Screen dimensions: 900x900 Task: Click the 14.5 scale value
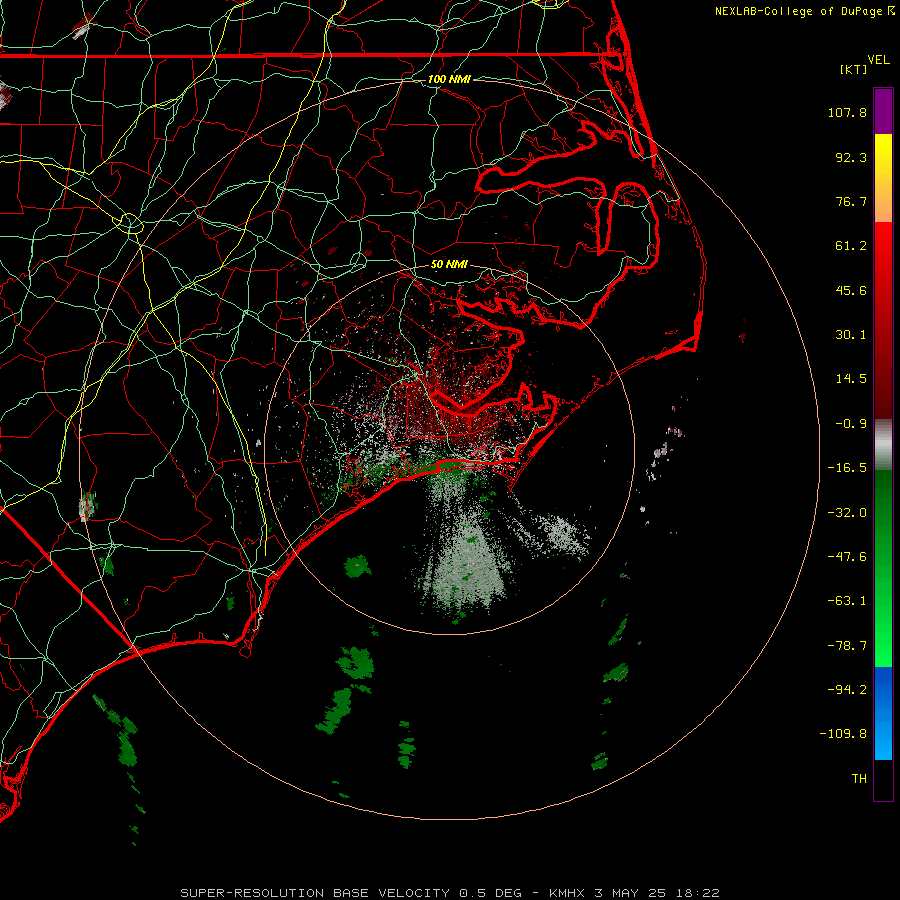[851, 379]
